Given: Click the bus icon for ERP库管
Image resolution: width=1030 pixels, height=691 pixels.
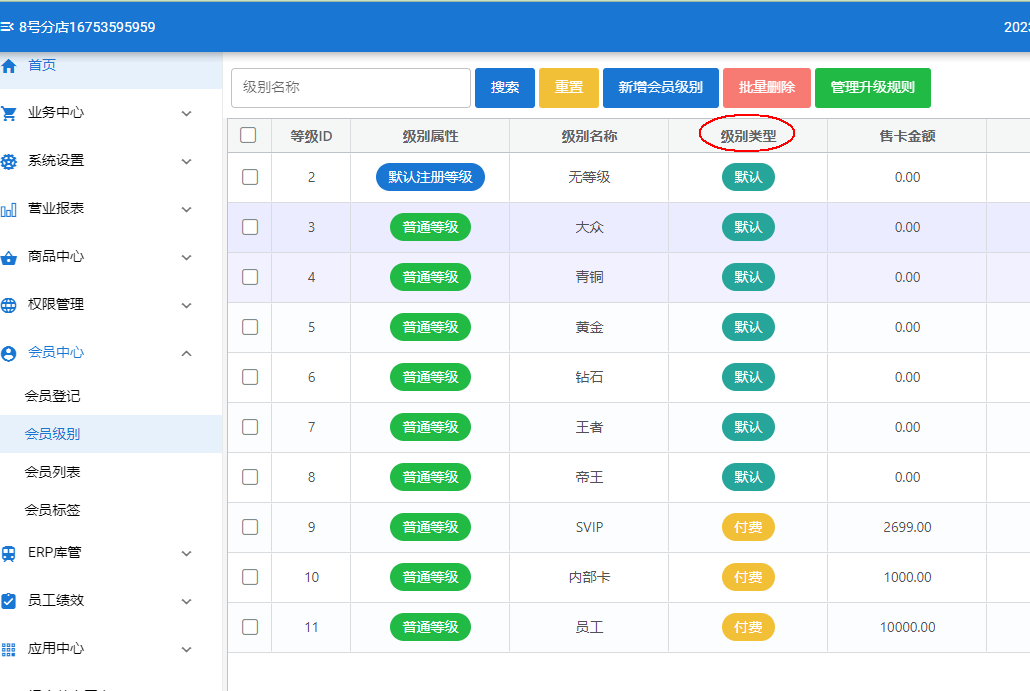Looking at the screenshot, I should [x=9, y=553].
